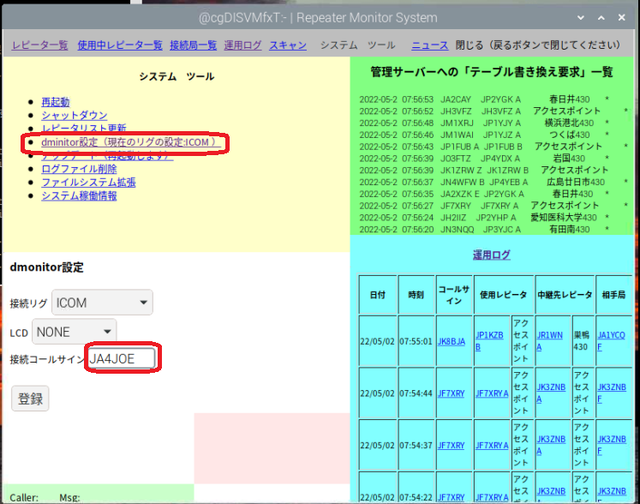The image size is (640, 504).
Task: Click the JA2CAY request row 07:56:53
Action: (484, 99)
